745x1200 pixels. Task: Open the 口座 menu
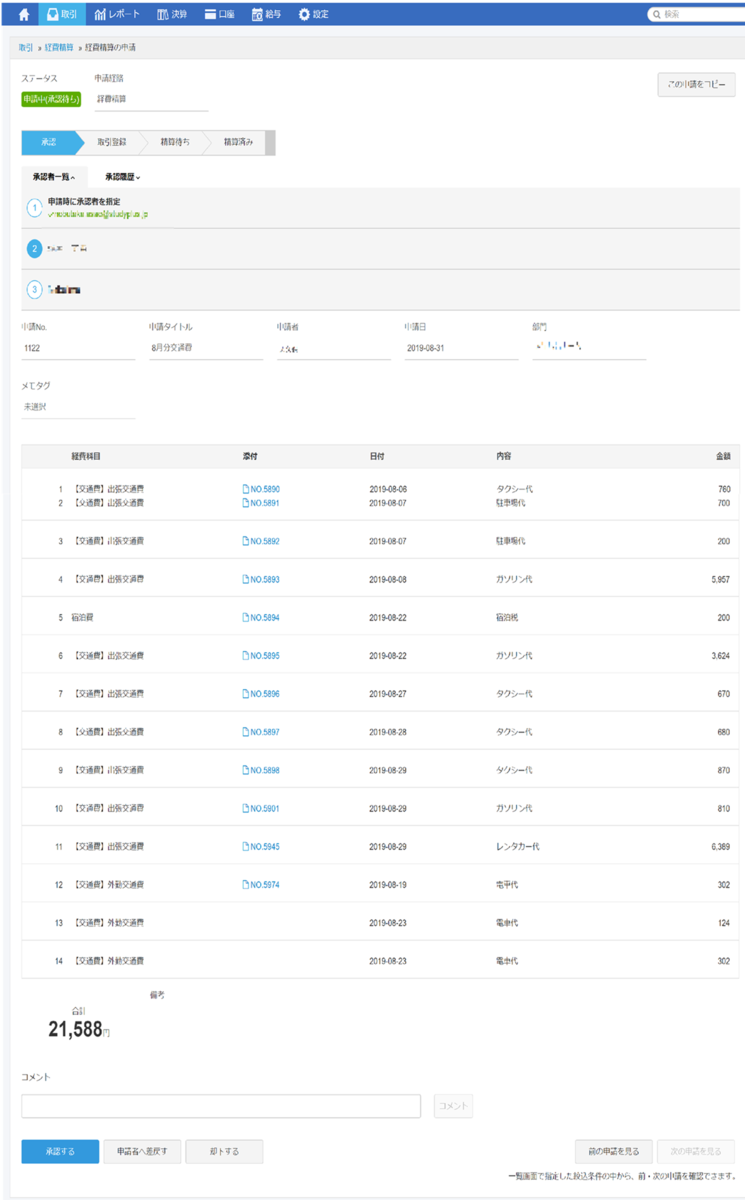pyautogui.click(x=219, y=15)
